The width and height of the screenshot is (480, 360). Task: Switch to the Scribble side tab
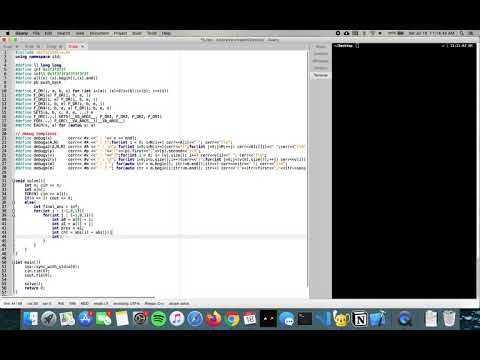tap(320, 68)
